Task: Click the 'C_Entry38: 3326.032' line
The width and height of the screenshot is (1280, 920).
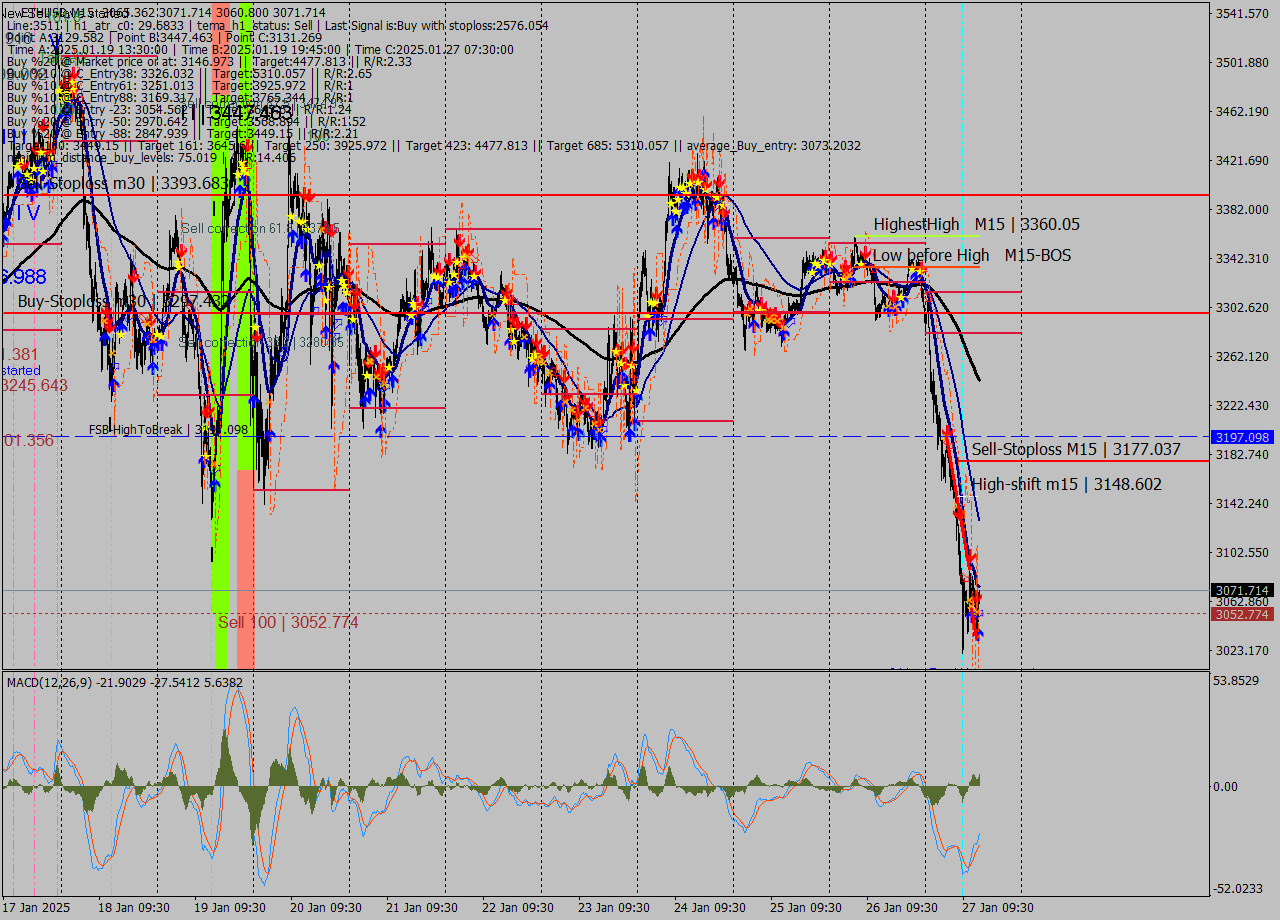Action: click(189, 74)
